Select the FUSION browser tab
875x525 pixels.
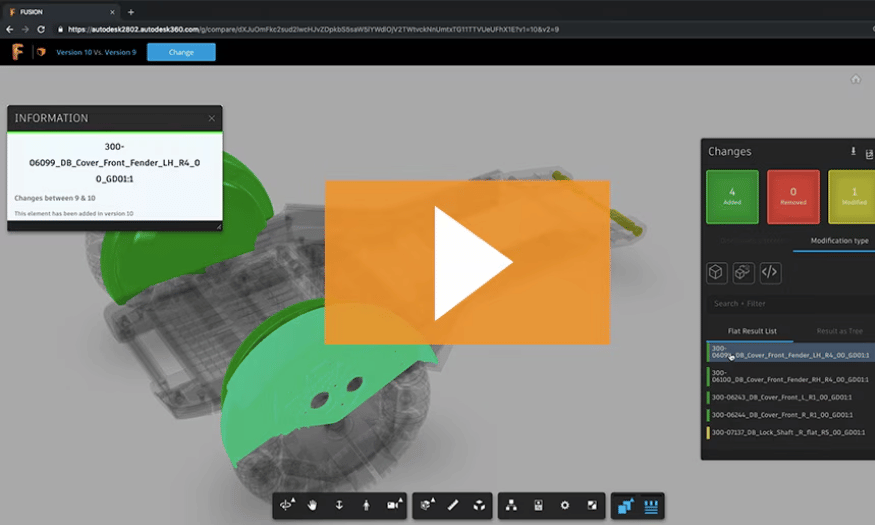pyautogui.click(x=61, y=12)
